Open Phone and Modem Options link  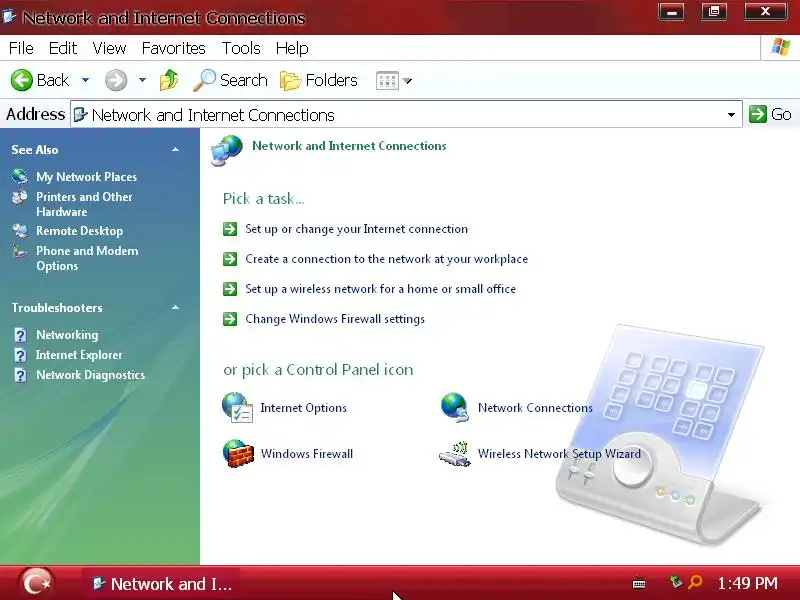[87, 258]
